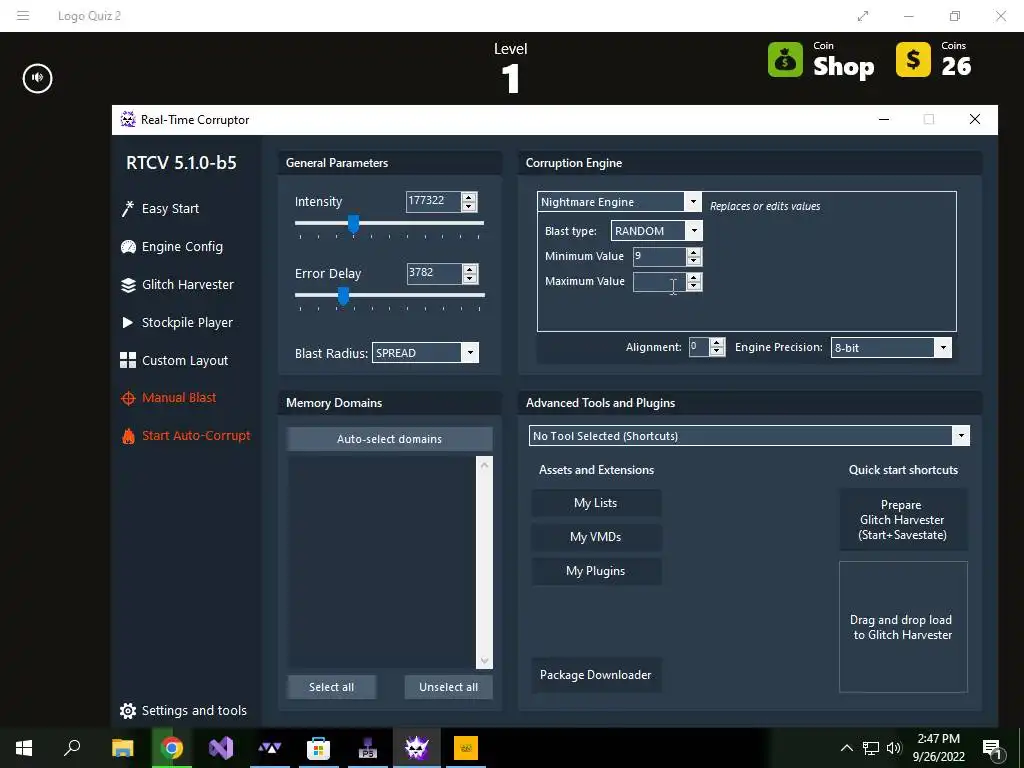Click the Glitch Harvester layers icon
This screenshot has width=1024, height=768.
pos(128,285)
